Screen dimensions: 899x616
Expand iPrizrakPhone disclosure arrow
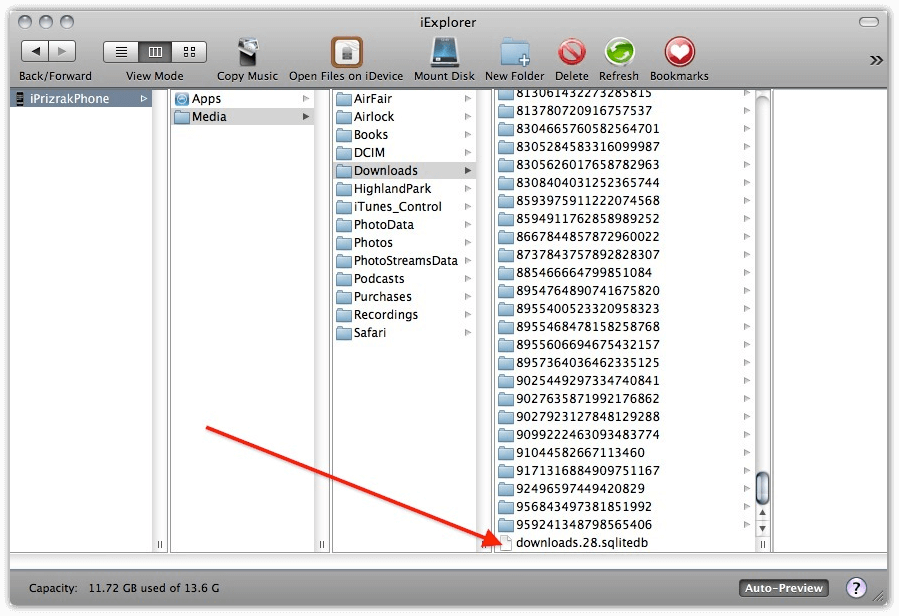pos(143,99)
